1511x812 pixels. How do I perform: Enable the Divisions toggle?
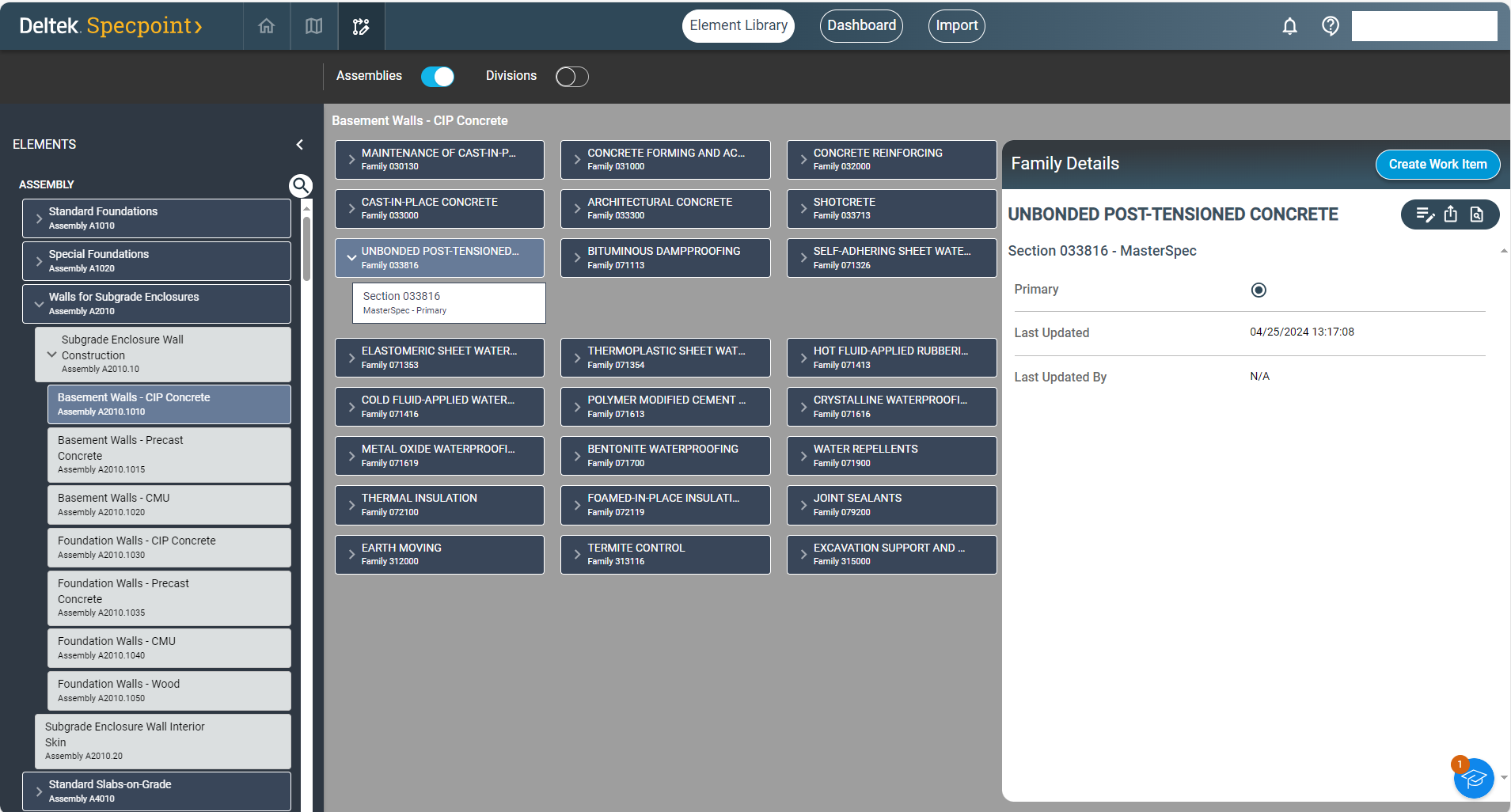(x=571, y=76)
